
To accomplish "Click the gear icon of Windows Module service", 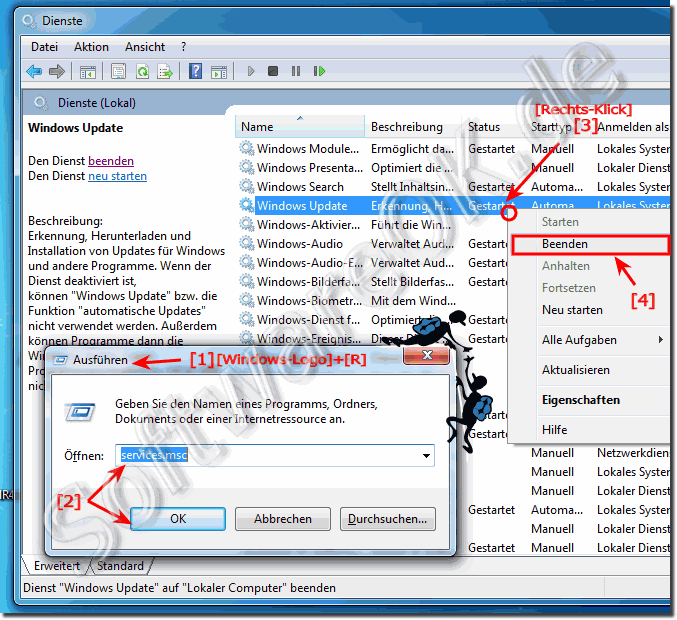I will tap(247, 149).
